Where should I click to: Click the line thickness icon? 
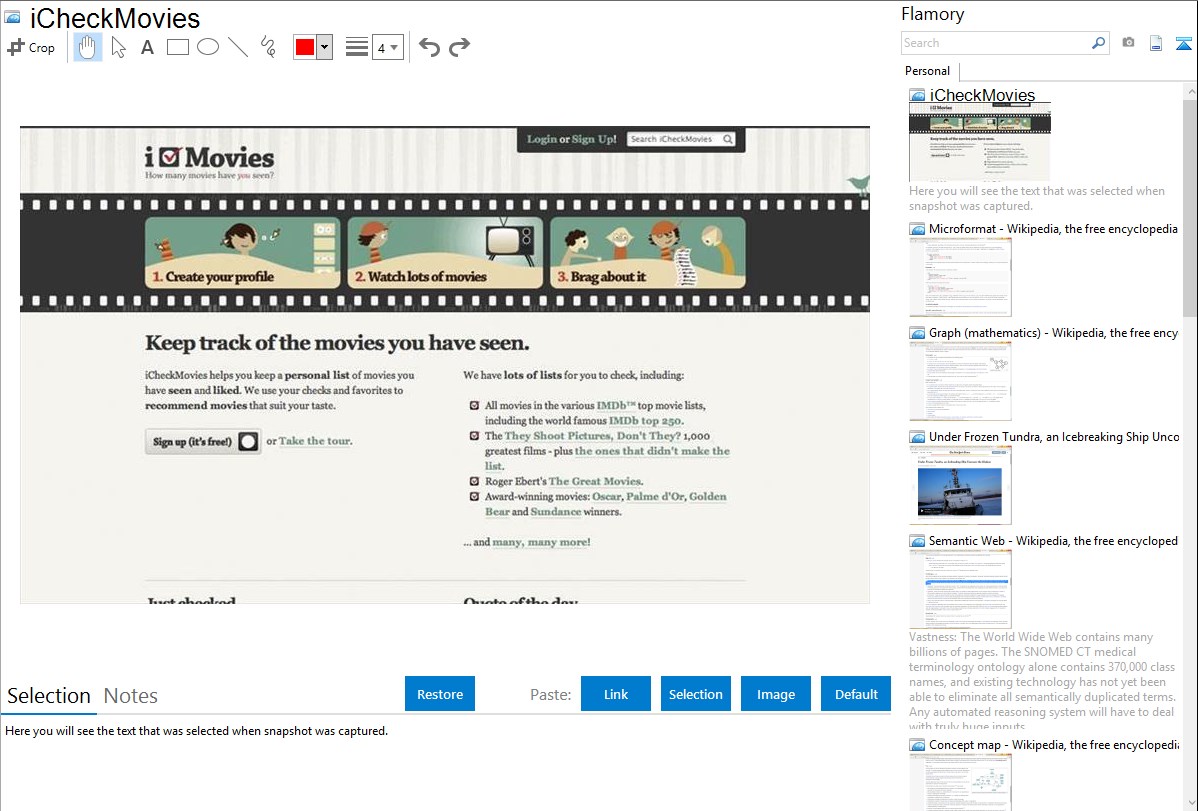pyautogui.click(x=356, y=47)
